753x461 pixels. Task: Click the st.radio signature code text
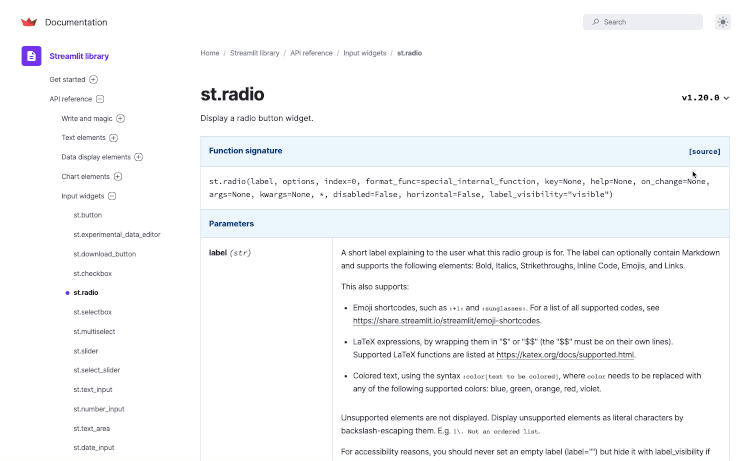pos(459,188)
